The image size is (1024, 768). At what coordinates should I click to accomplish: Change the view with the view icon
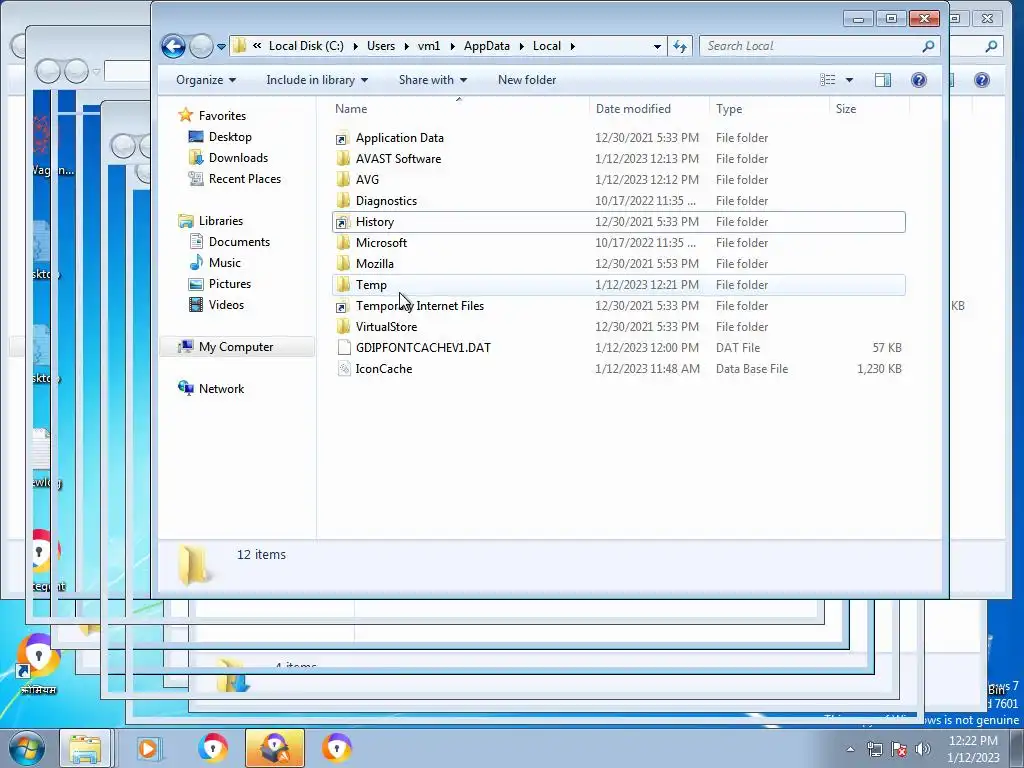point(827,80)
